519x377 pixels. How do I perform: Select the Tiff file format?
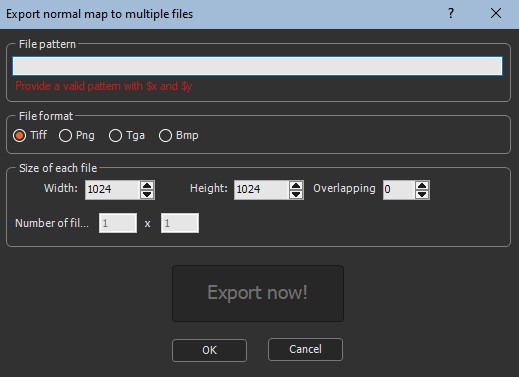click(x=30, y=135)
